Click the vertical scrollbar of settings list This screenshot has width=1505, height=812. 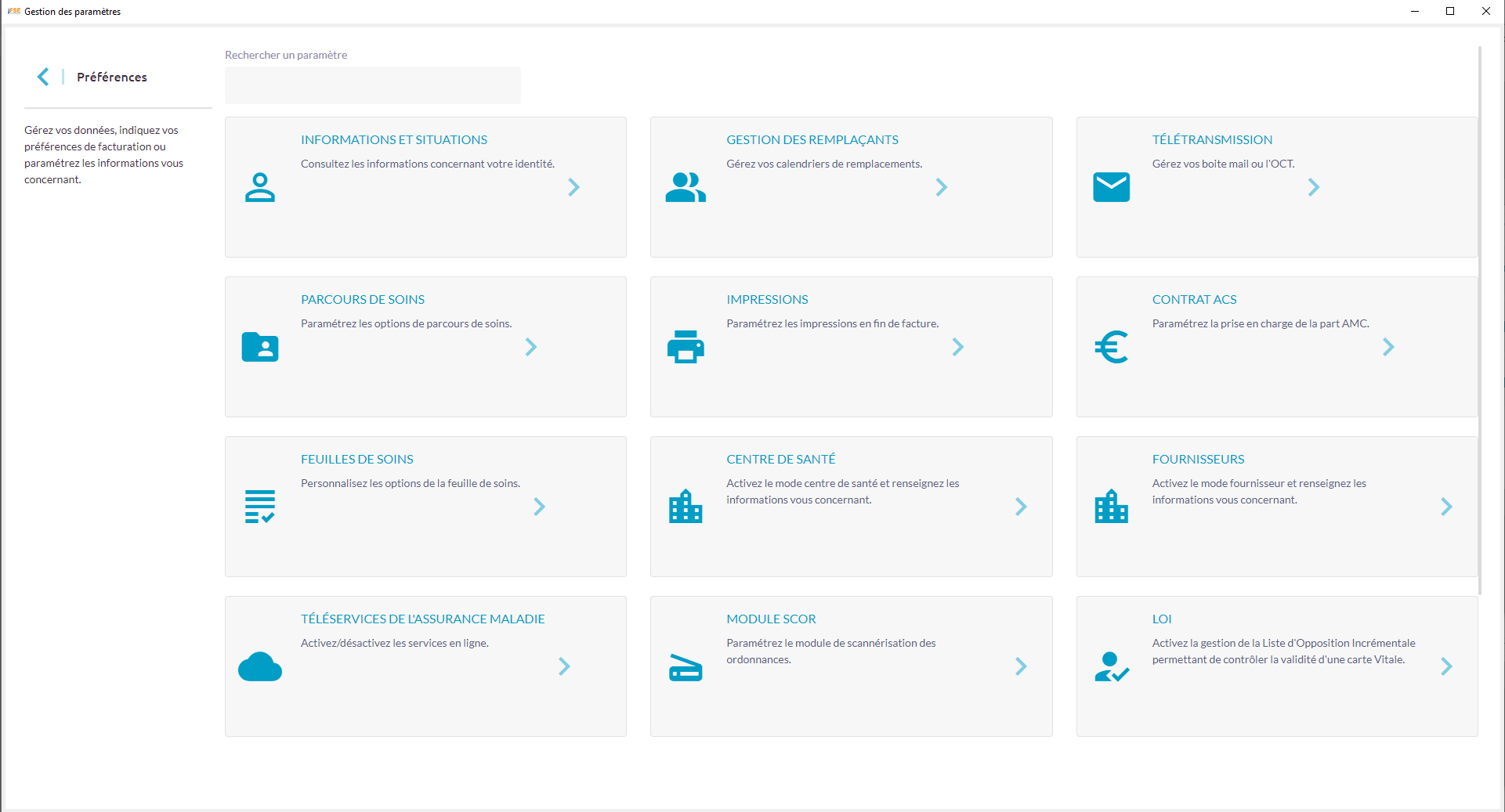point(1480,319)
